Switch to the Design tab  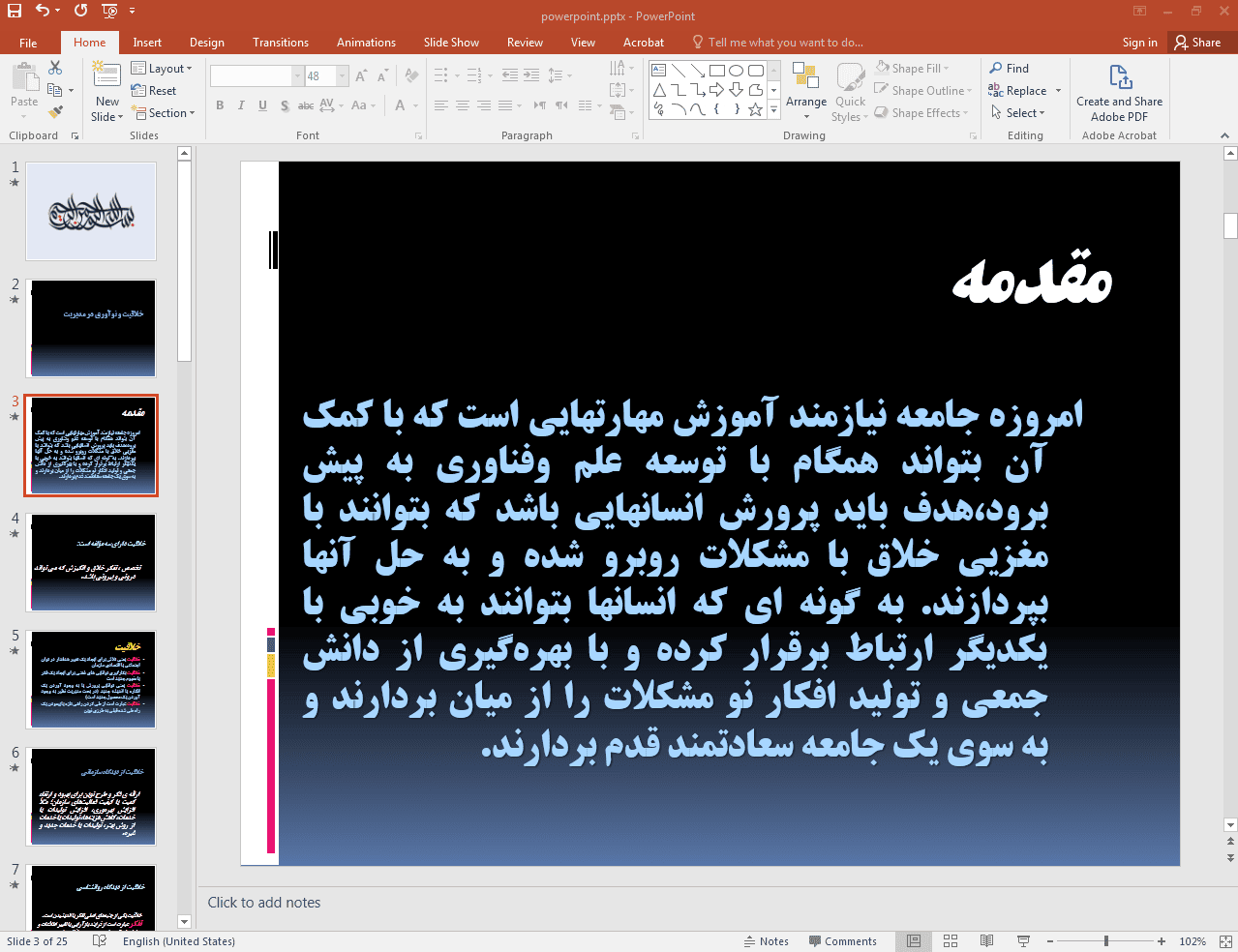[206, 43]
